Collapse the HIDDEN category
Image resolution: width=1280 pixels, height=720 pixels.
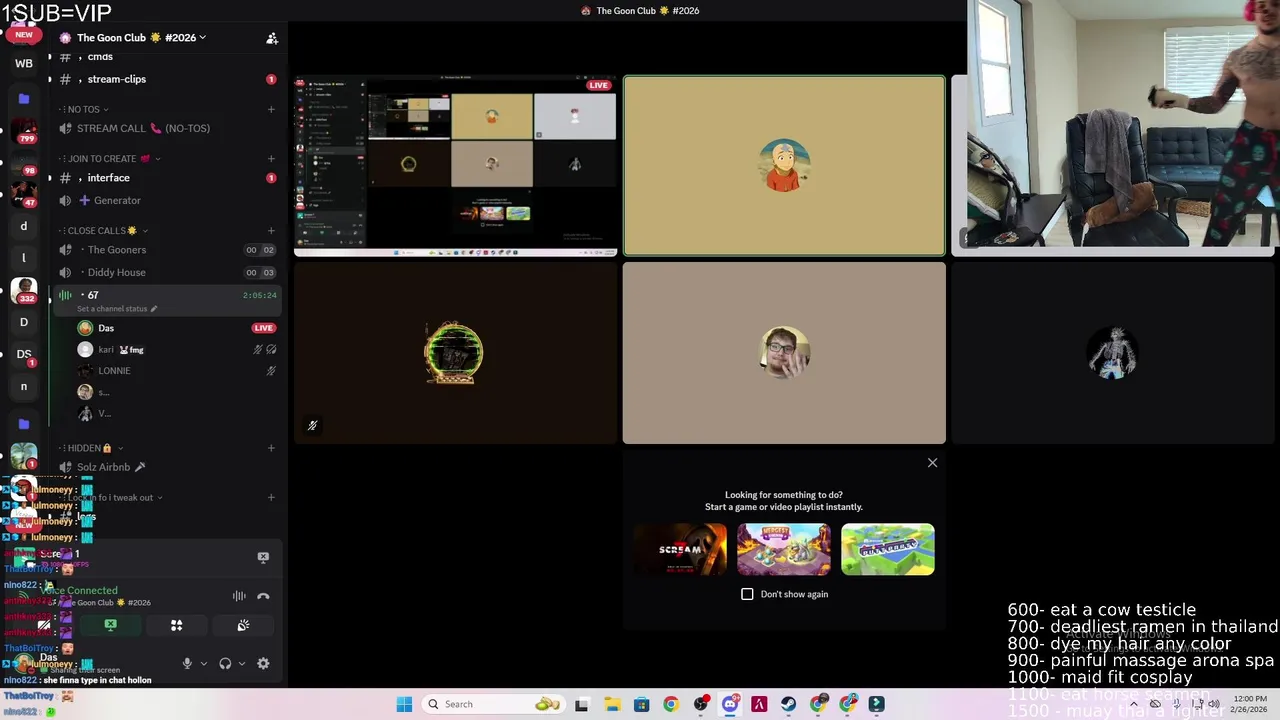tap(92, 448)
